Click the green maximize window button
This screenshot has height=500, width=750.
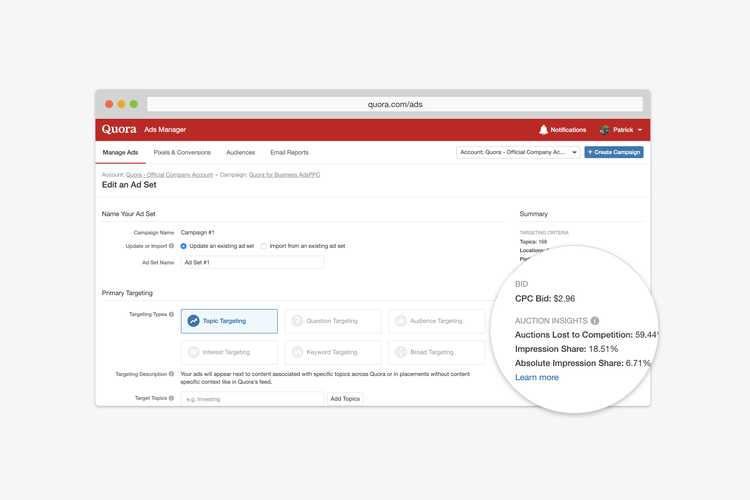tap(133, 104)
